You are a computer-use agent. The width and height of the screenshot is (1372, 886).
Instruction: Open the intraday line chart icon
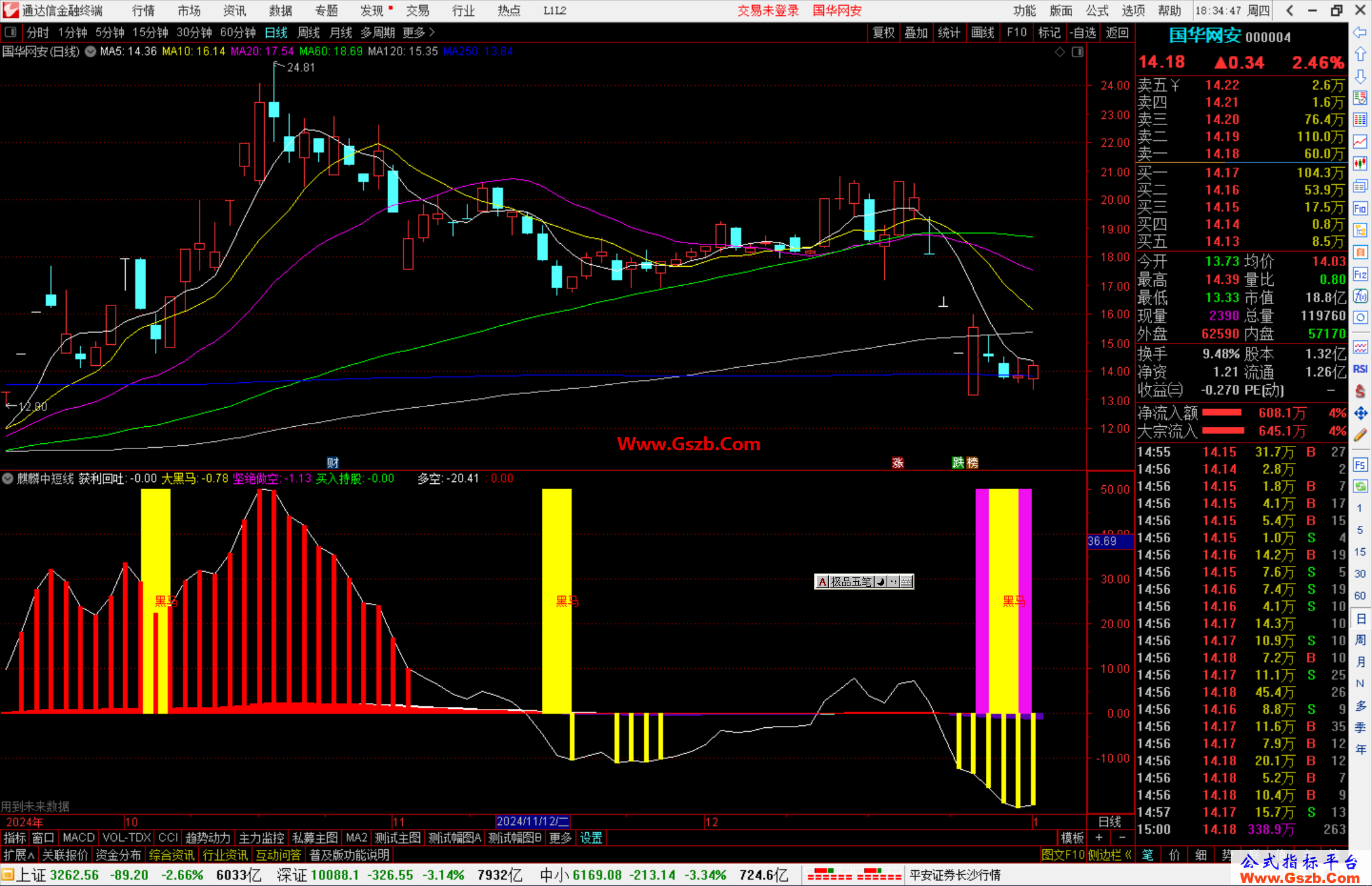click(1360, 142)
